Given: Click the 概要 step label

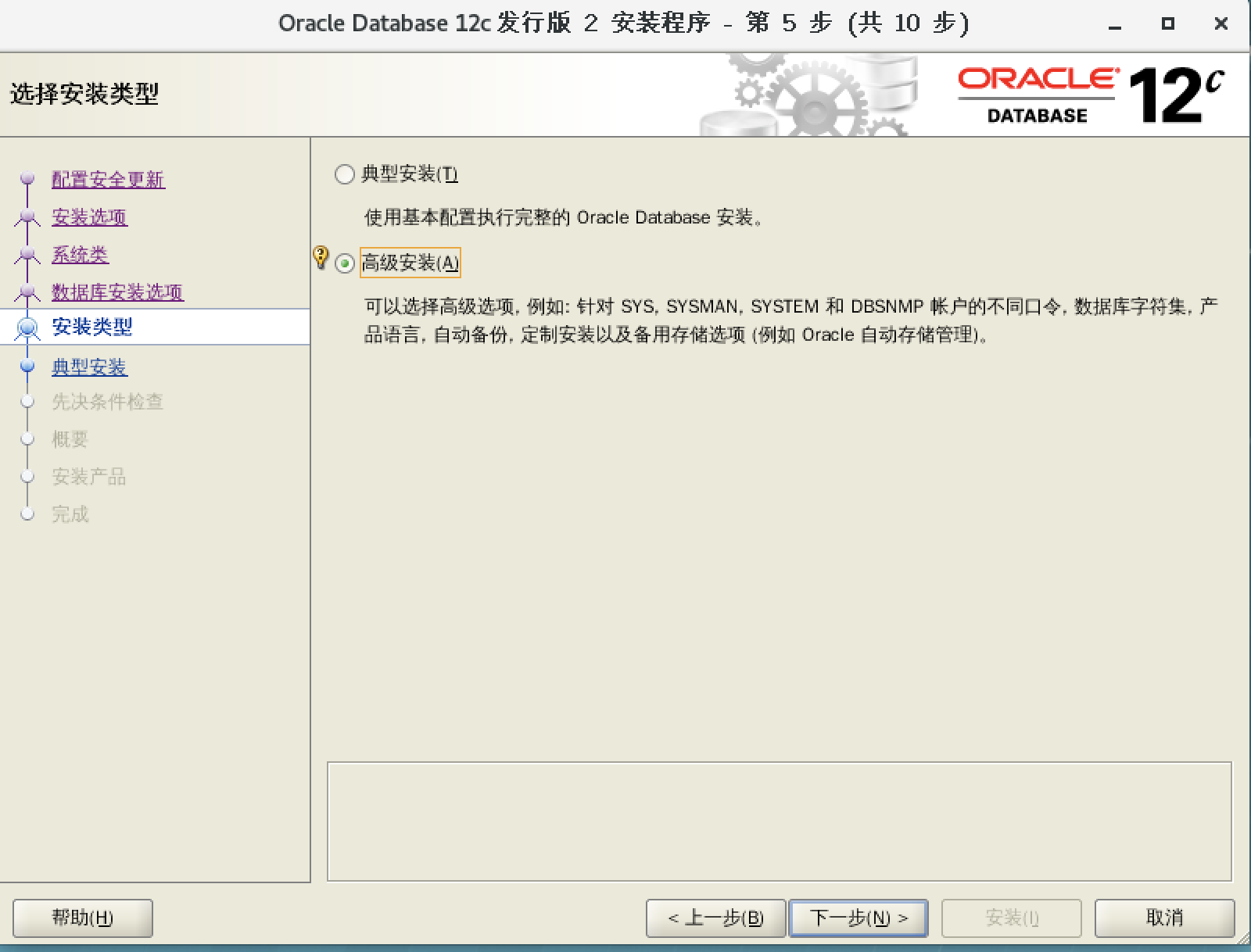Looking at the screenshot, I should 70,439.
